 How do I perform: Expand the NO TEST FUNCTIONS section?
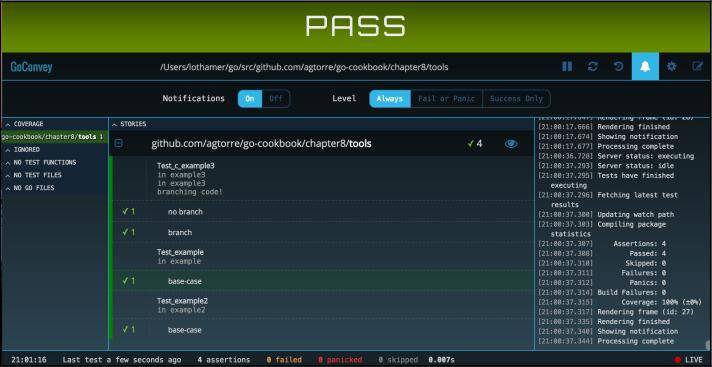pos(41,162)
